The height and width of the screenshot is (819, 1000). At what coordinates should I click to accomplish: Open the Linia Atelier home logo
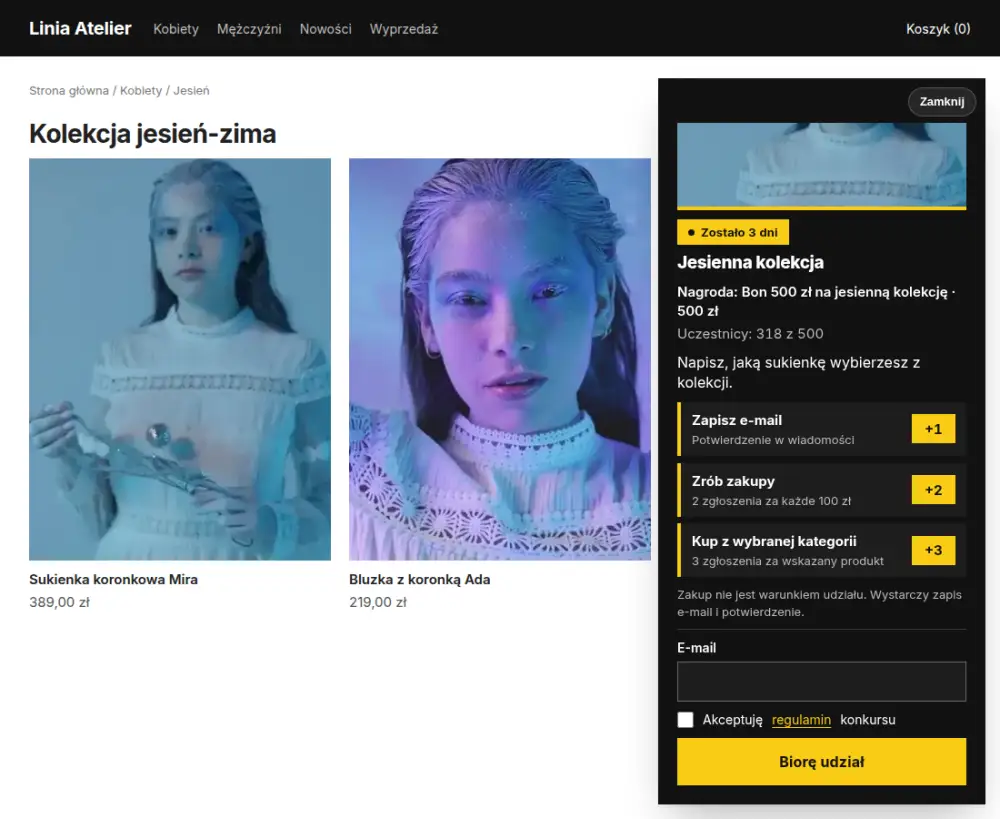tap(80, 29)
